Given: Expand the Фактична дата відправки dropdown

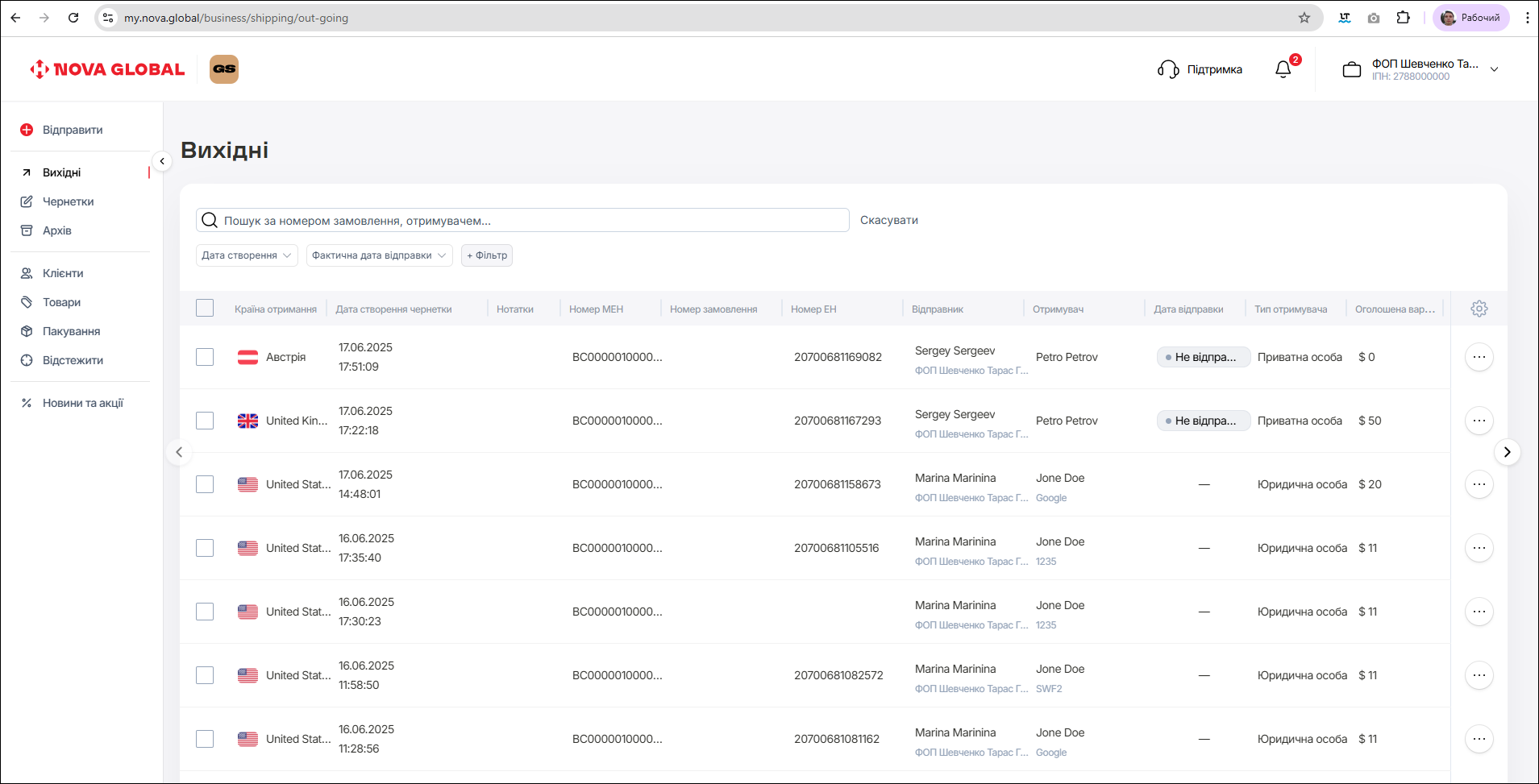Looking at the screenshot, I should click(x=379, y=255).
